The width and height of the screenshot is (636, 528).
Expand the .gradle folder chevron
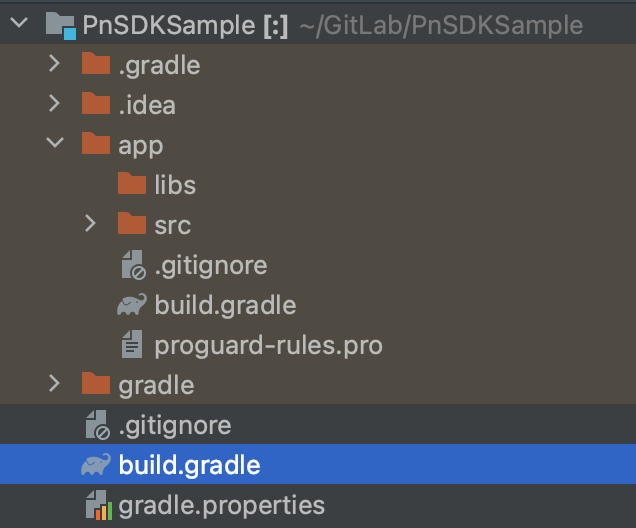point(54,64)
